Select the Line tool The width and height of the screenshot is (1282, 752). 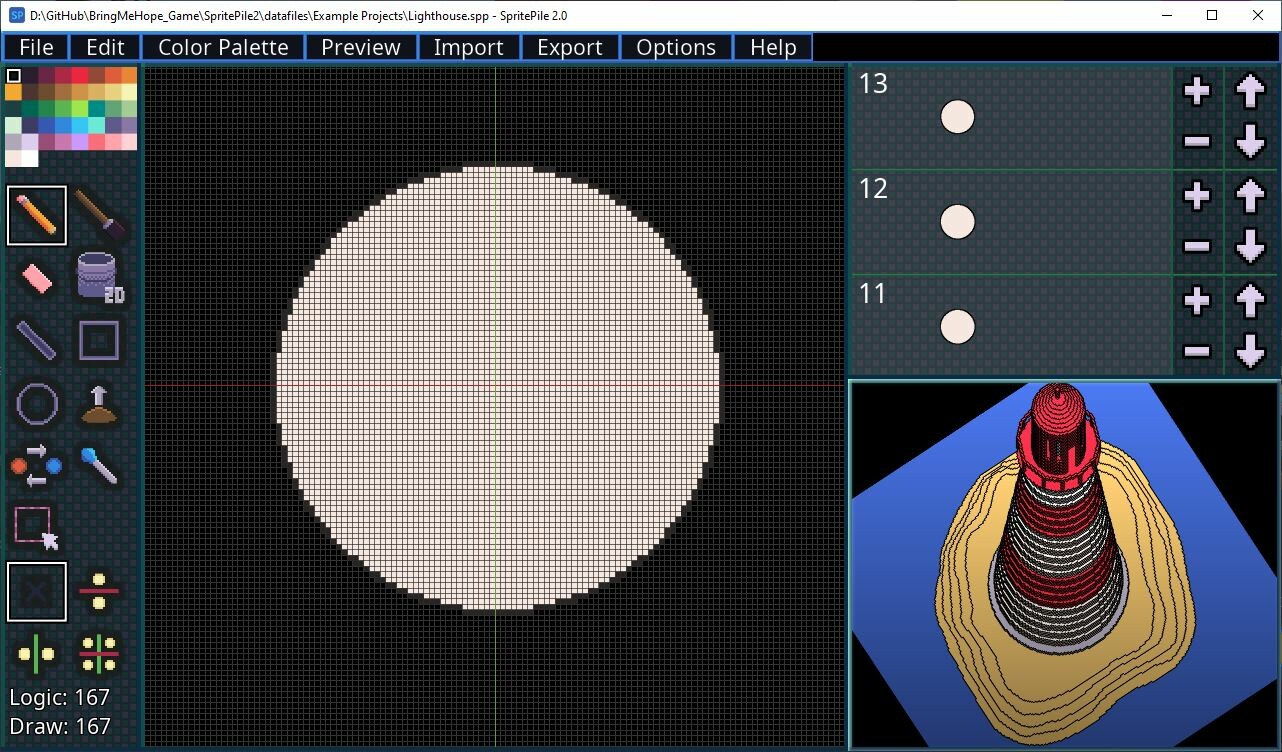pos(37,340)
